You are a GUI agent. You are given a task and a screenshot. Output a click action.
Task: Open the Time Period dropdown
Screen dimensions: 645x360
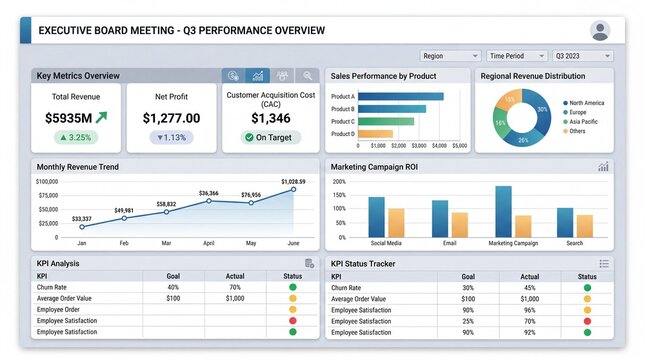click(x=516, y=56)
